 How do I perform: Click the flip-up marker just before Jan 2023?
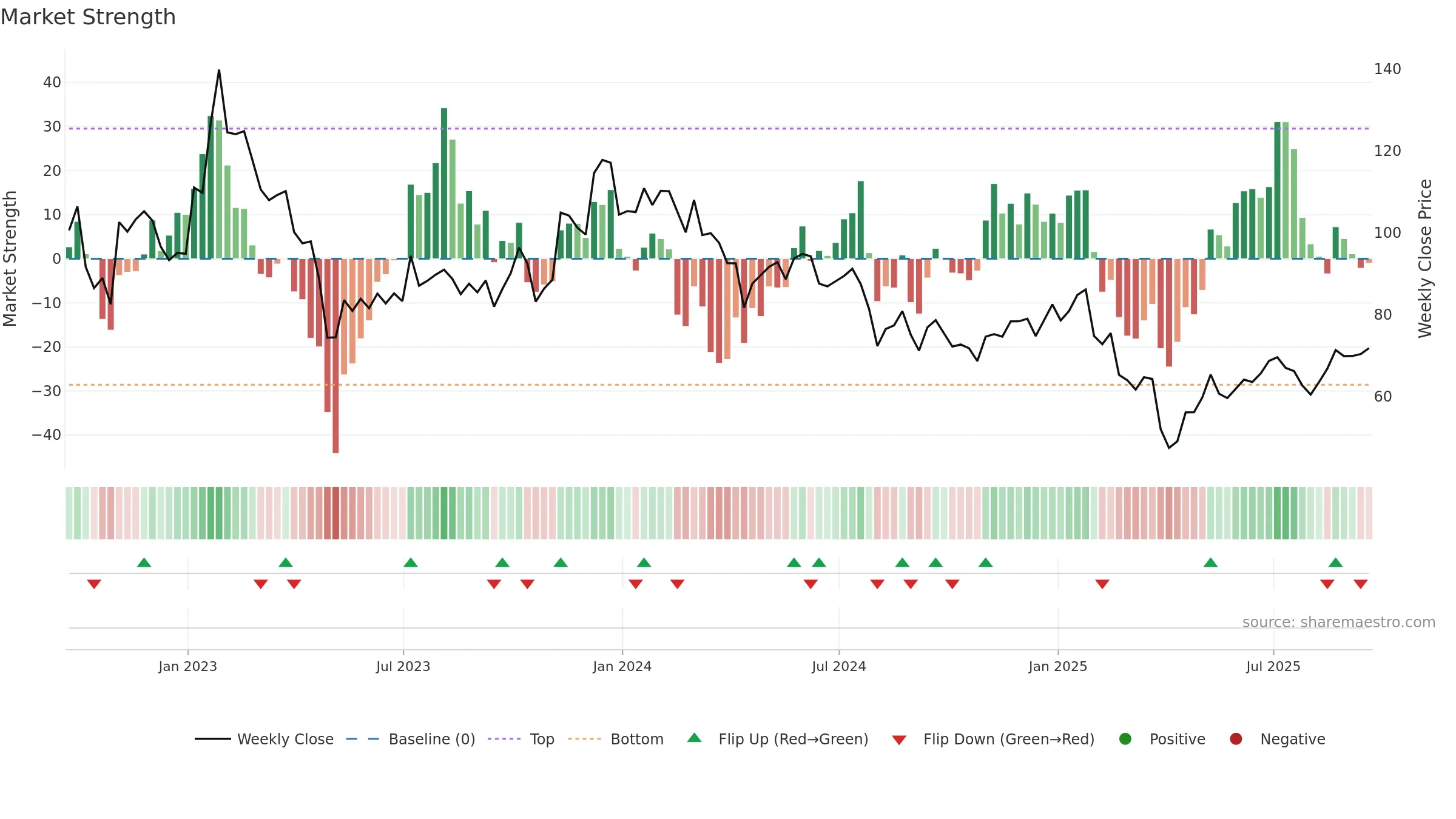click(144, 562)
